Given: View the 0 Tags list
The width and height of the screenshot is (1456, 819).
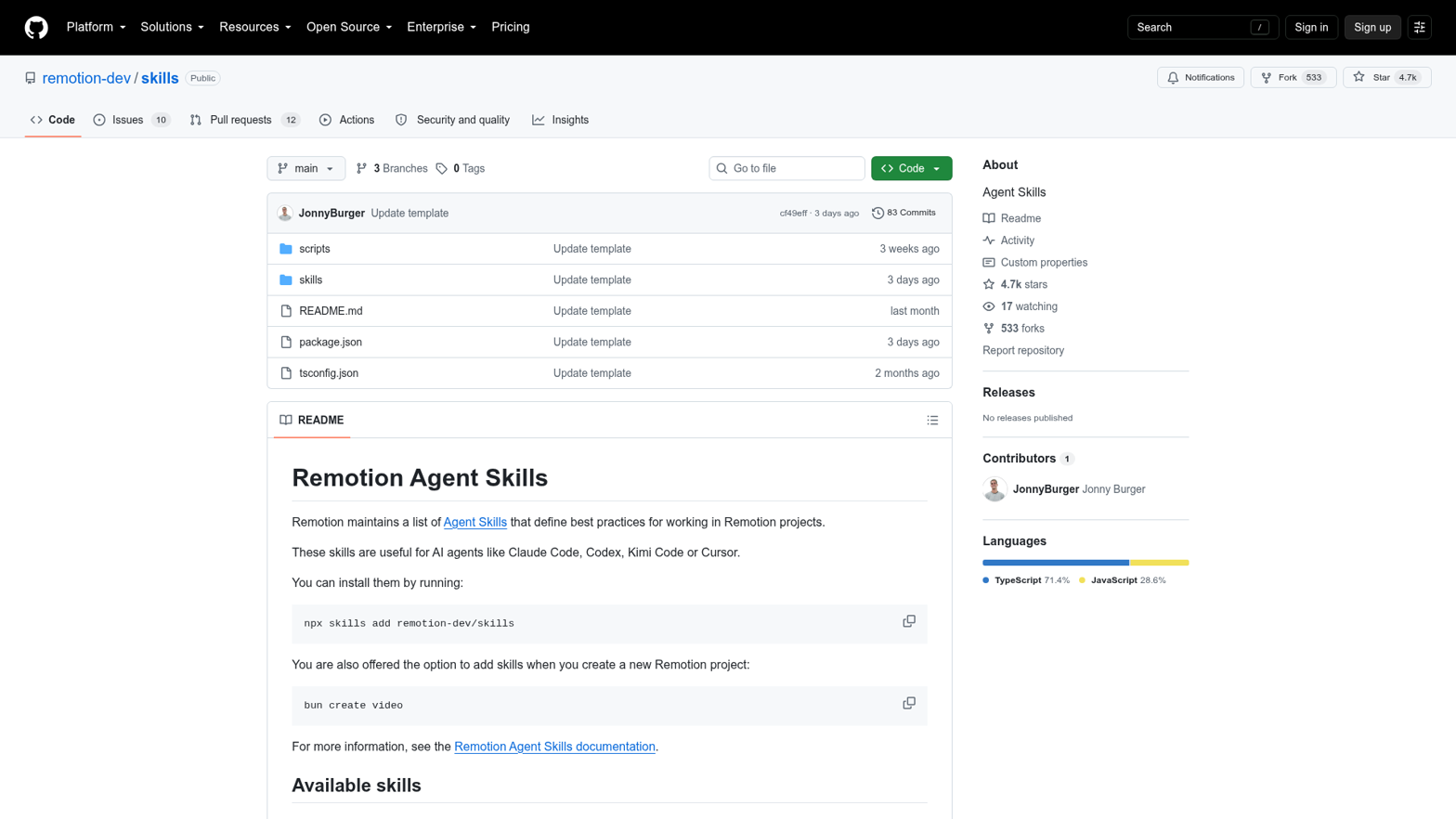Looking at the screenshot, I should click(461, 168).
